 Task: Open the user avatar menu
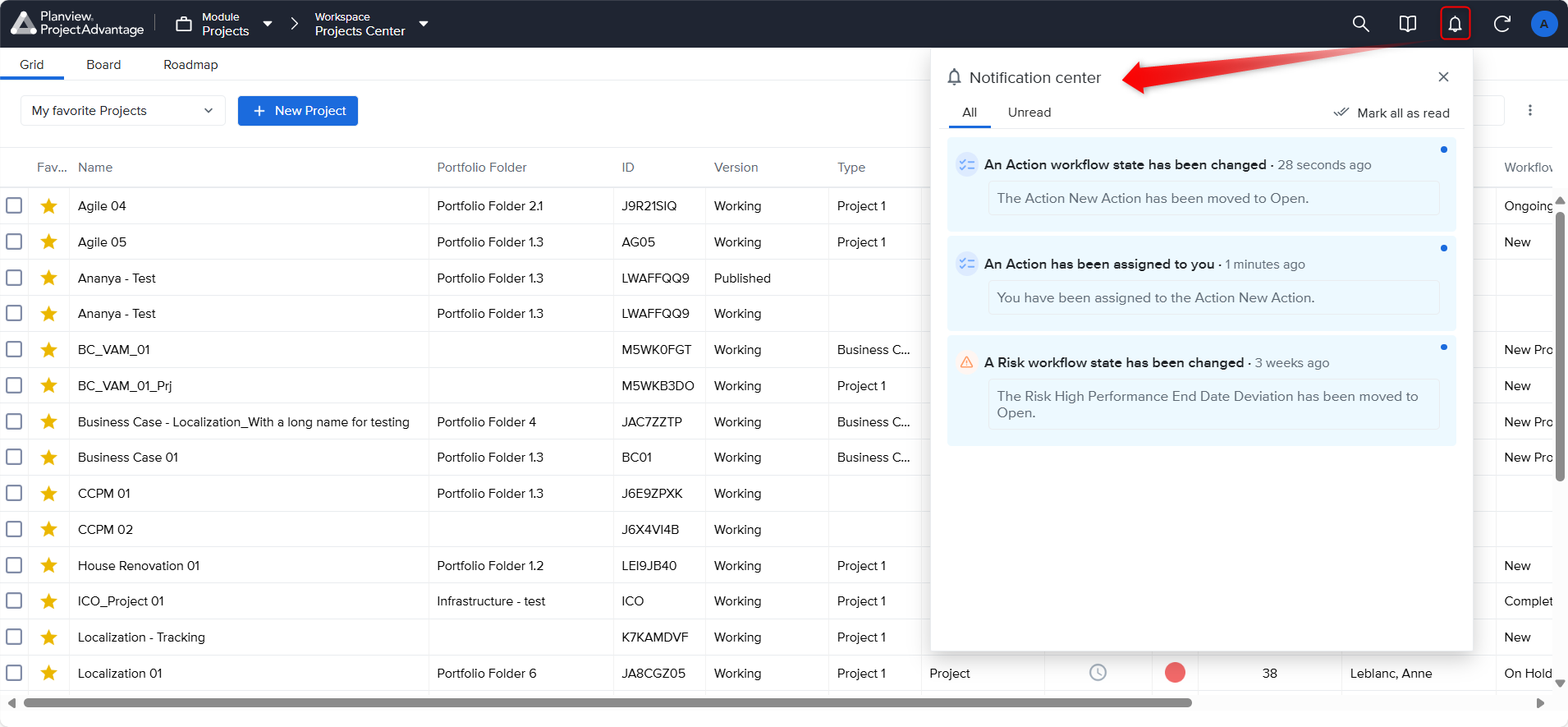click(x=1543, y=24)
